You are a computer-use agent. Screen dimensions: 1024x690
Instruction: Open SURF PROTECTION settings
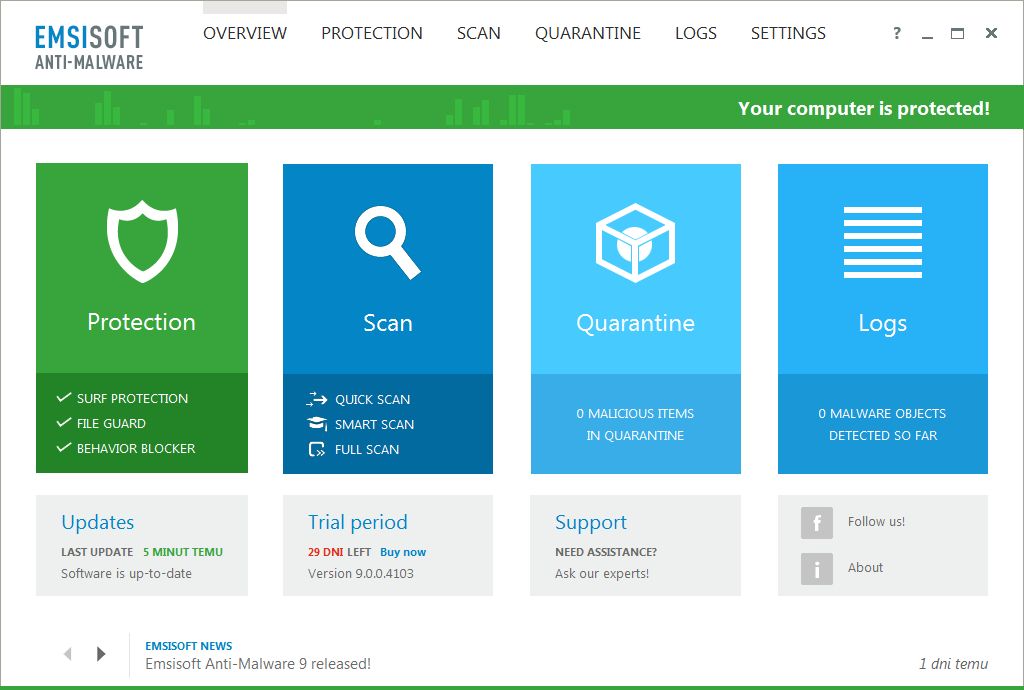click(x=133, y=398)
